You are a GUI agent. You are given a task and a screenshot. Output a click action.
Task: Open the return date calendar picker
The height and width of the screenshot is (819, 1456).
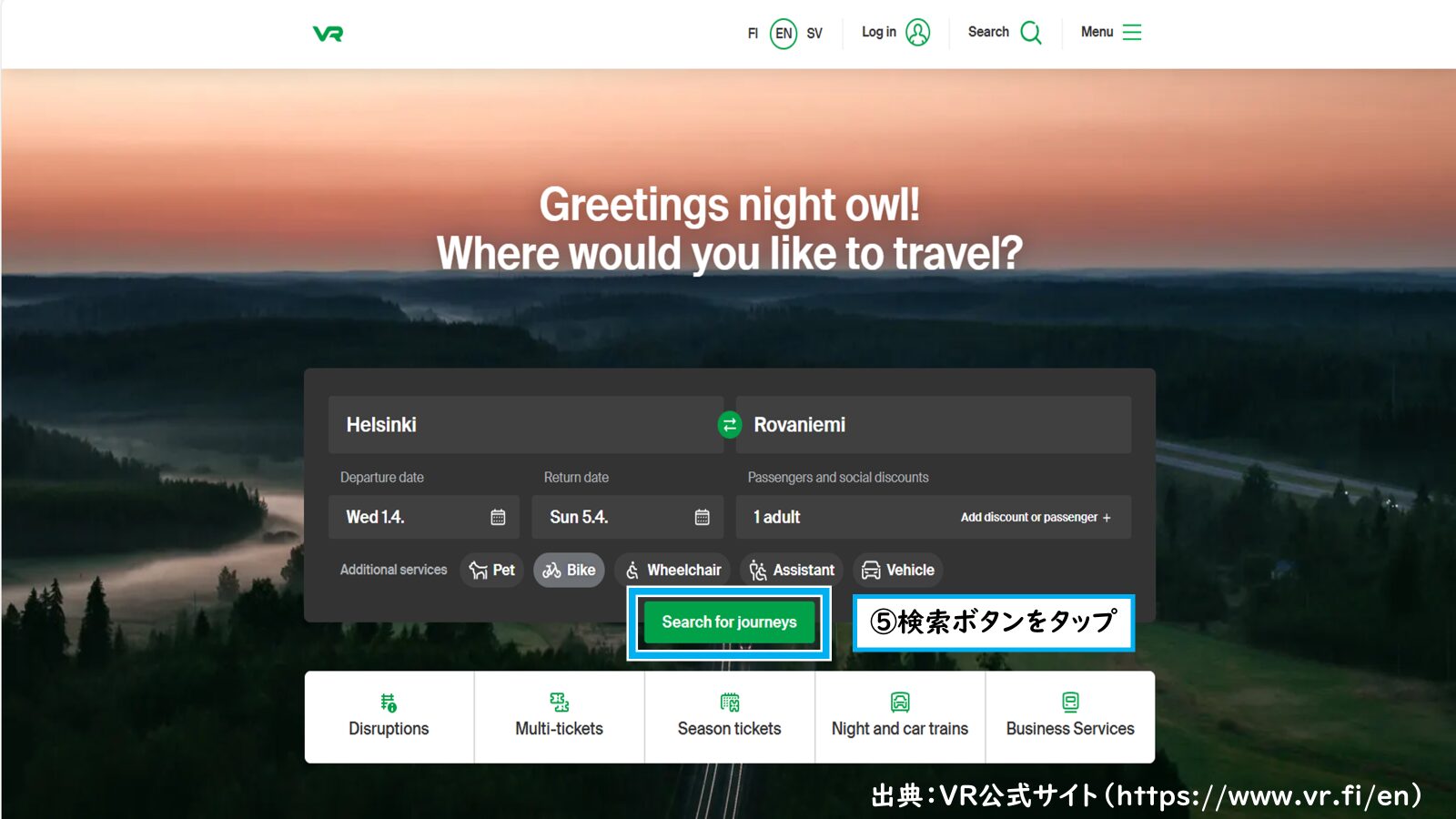point(702,517)
